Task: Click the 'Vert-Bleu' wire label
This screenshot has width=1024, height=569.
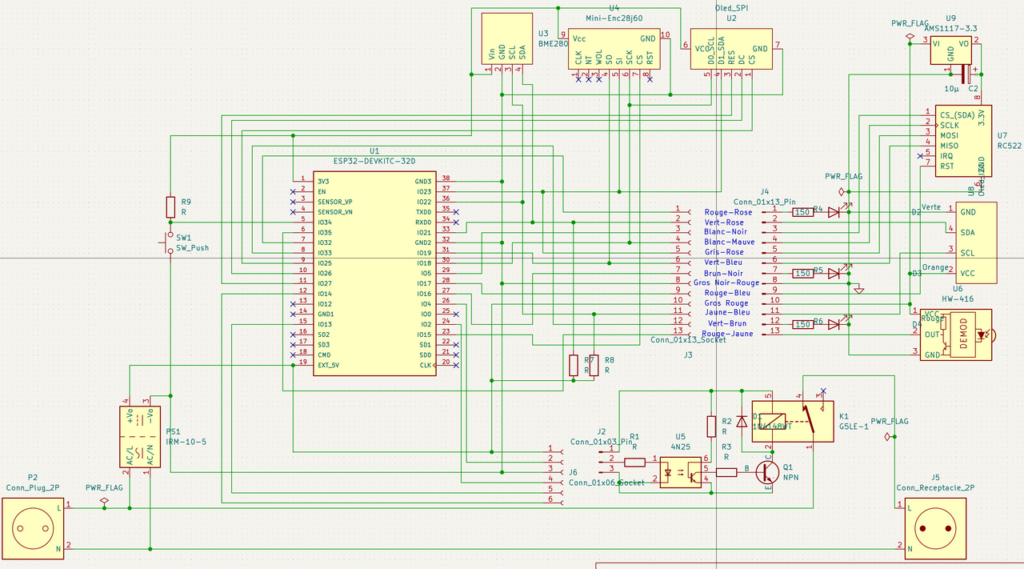Action: 724,262
